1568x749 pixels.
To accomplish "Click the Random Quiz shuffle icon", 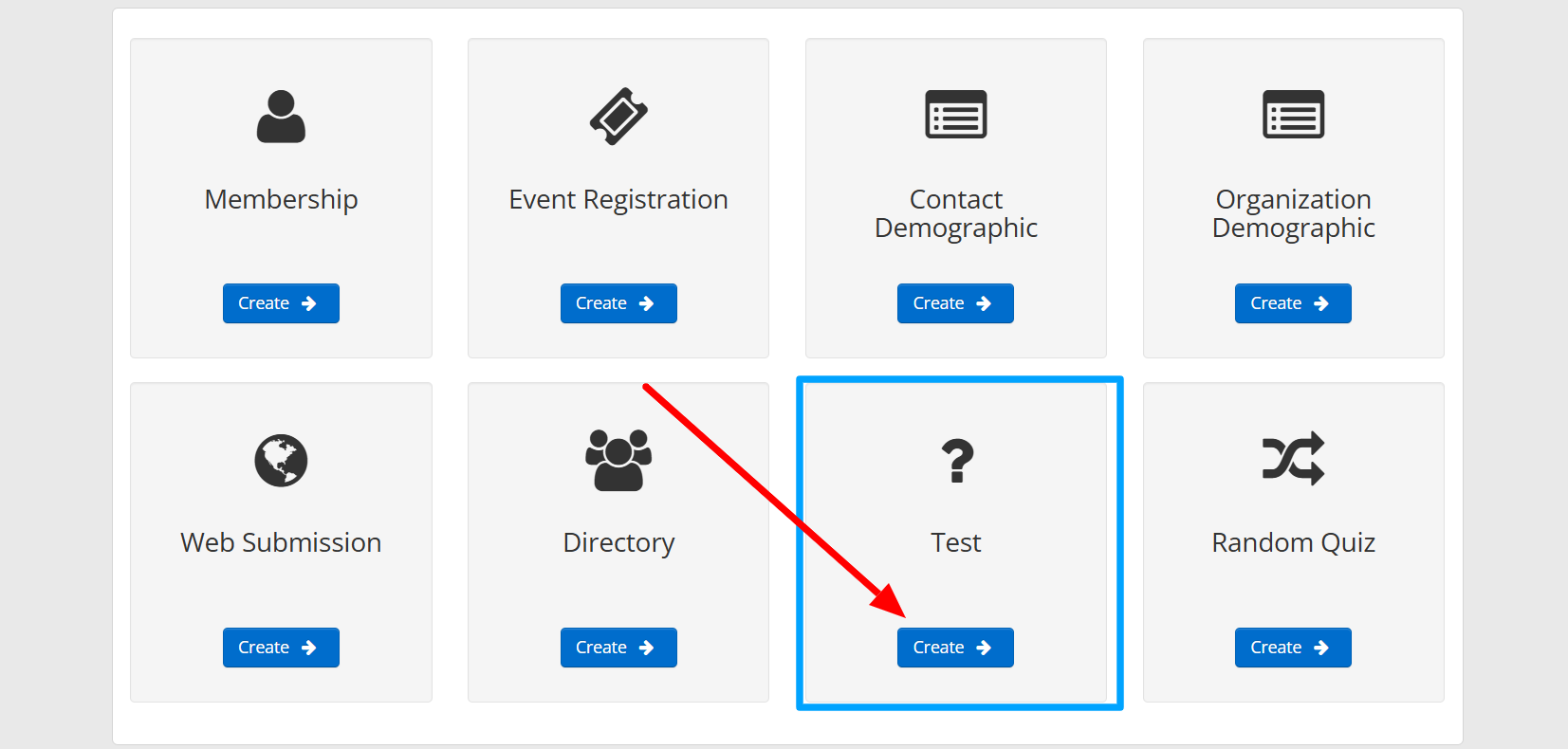I will pos(1293,459).
